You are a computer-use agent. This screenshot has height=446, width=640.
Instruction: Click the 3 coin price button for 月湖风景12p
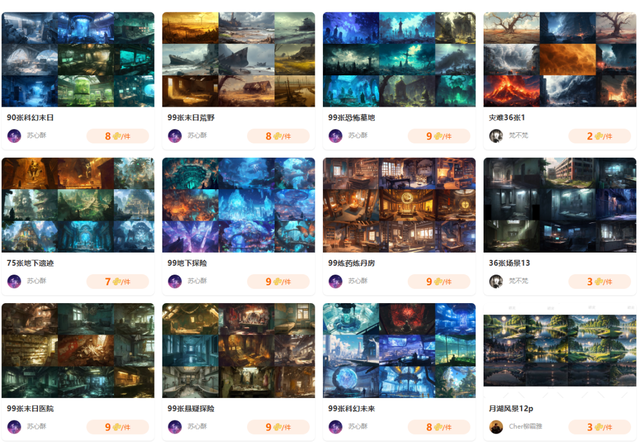coord(600,427)
